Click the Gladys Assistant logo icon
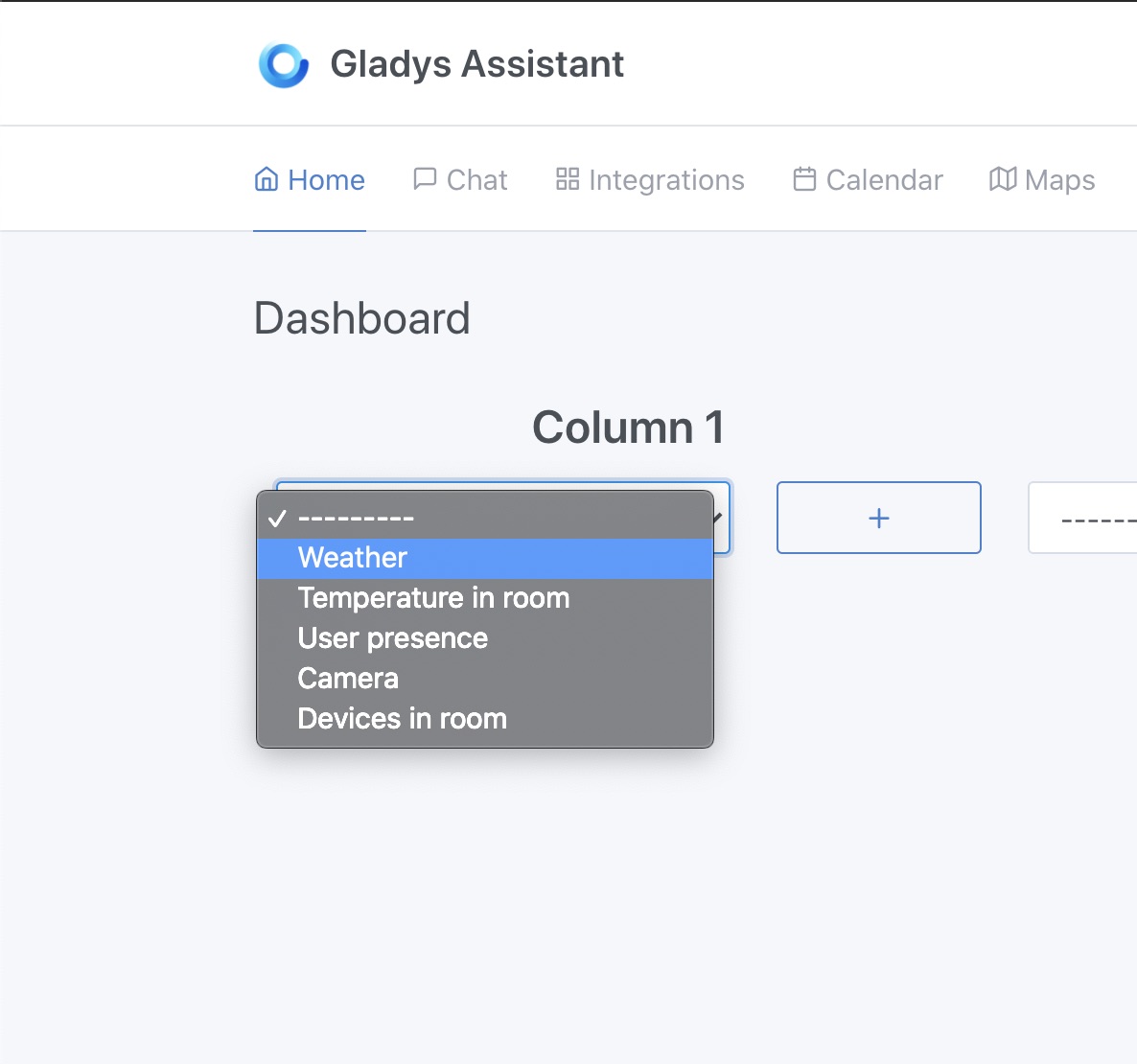The height and width of the screenshot is (1064, 1137). coord(282,63)
